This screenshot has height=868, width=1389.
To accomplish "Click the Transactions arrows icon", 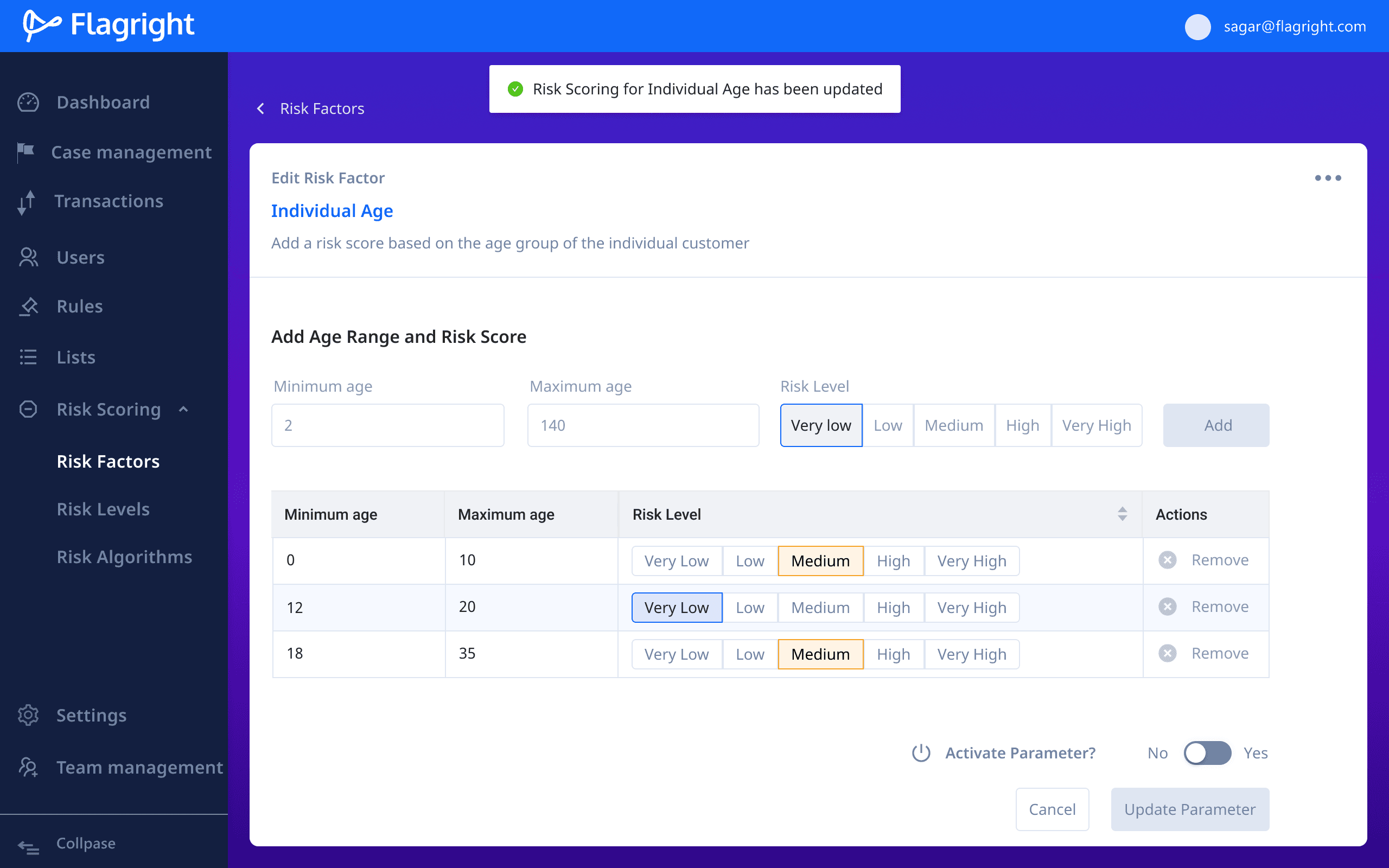I will click(27, 202).
